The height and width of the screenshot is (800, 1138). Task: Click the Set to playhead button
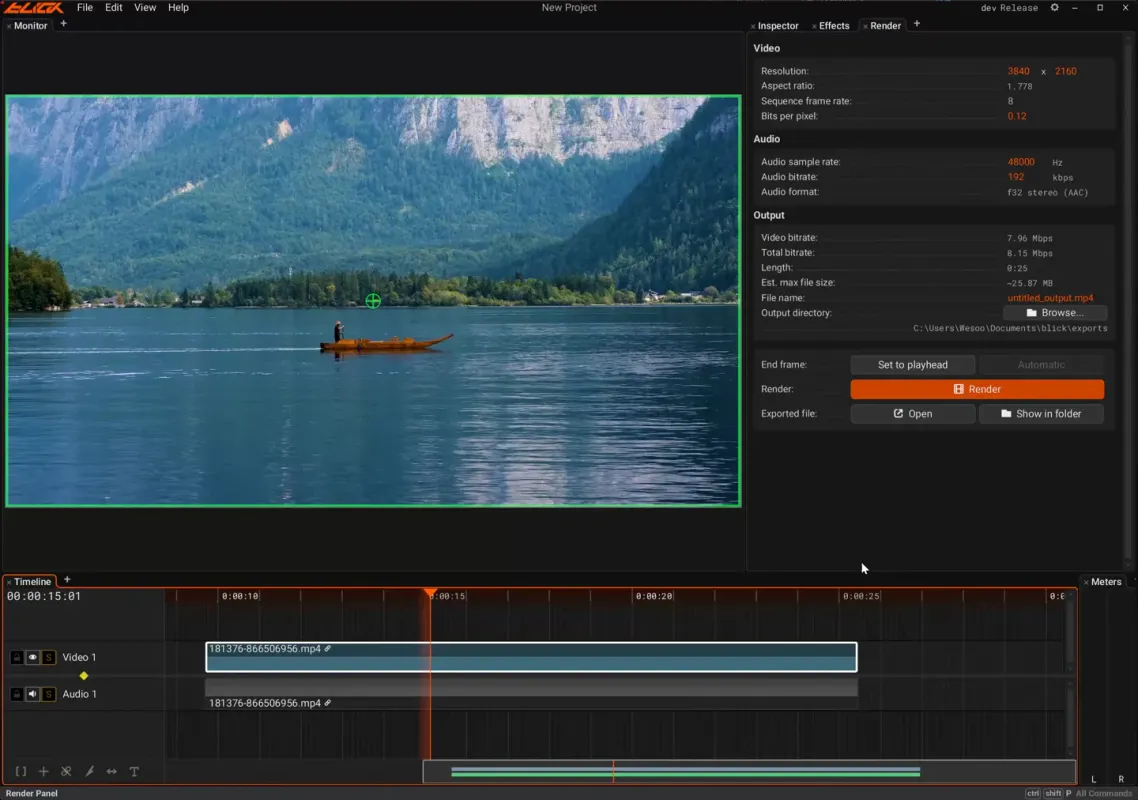(x=912, y=364)
